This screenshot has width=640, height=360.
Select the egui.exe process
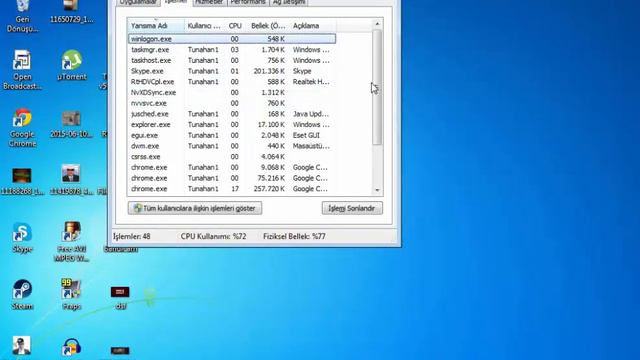232,135
